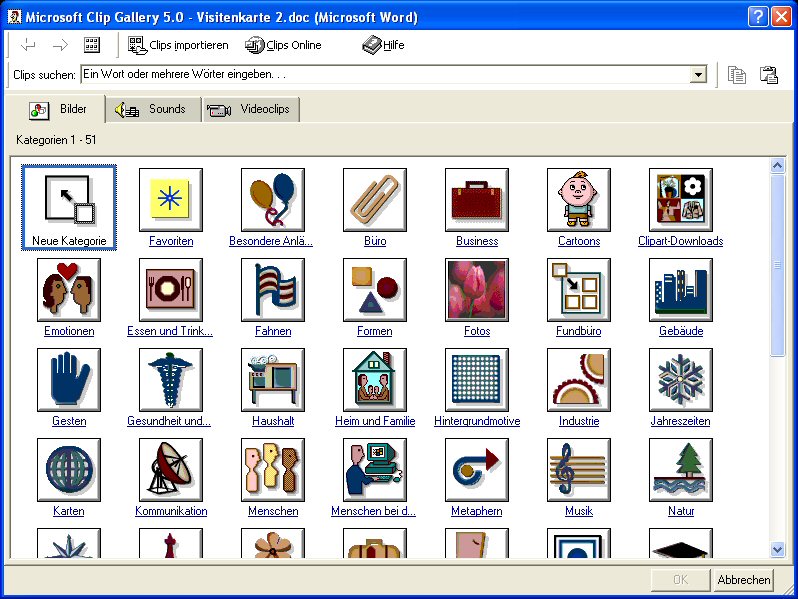Open the Musik treble clef icon

click(x=579, y=470)
